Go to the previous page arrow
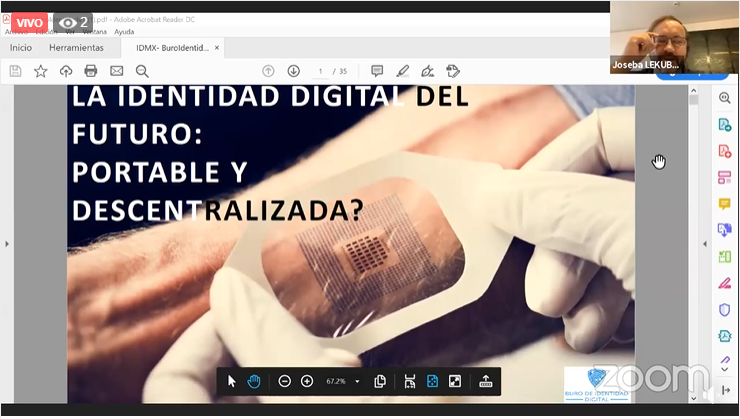740x419 pixels. 268,71
